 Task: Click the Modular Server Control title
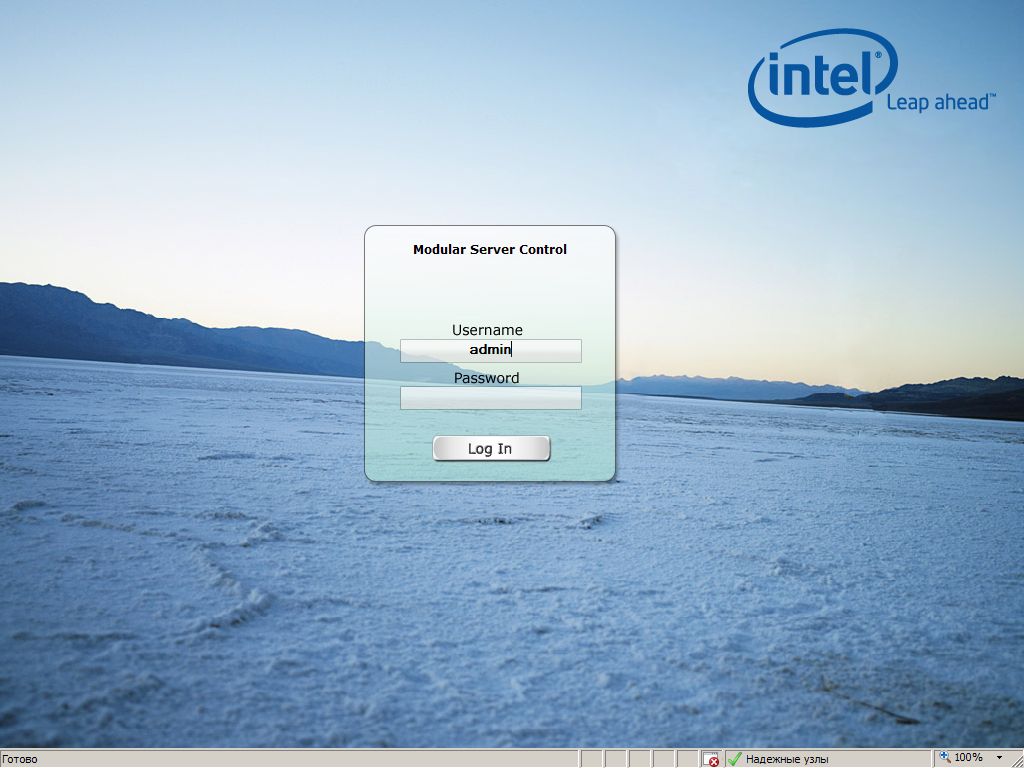[x=489, y=250]
